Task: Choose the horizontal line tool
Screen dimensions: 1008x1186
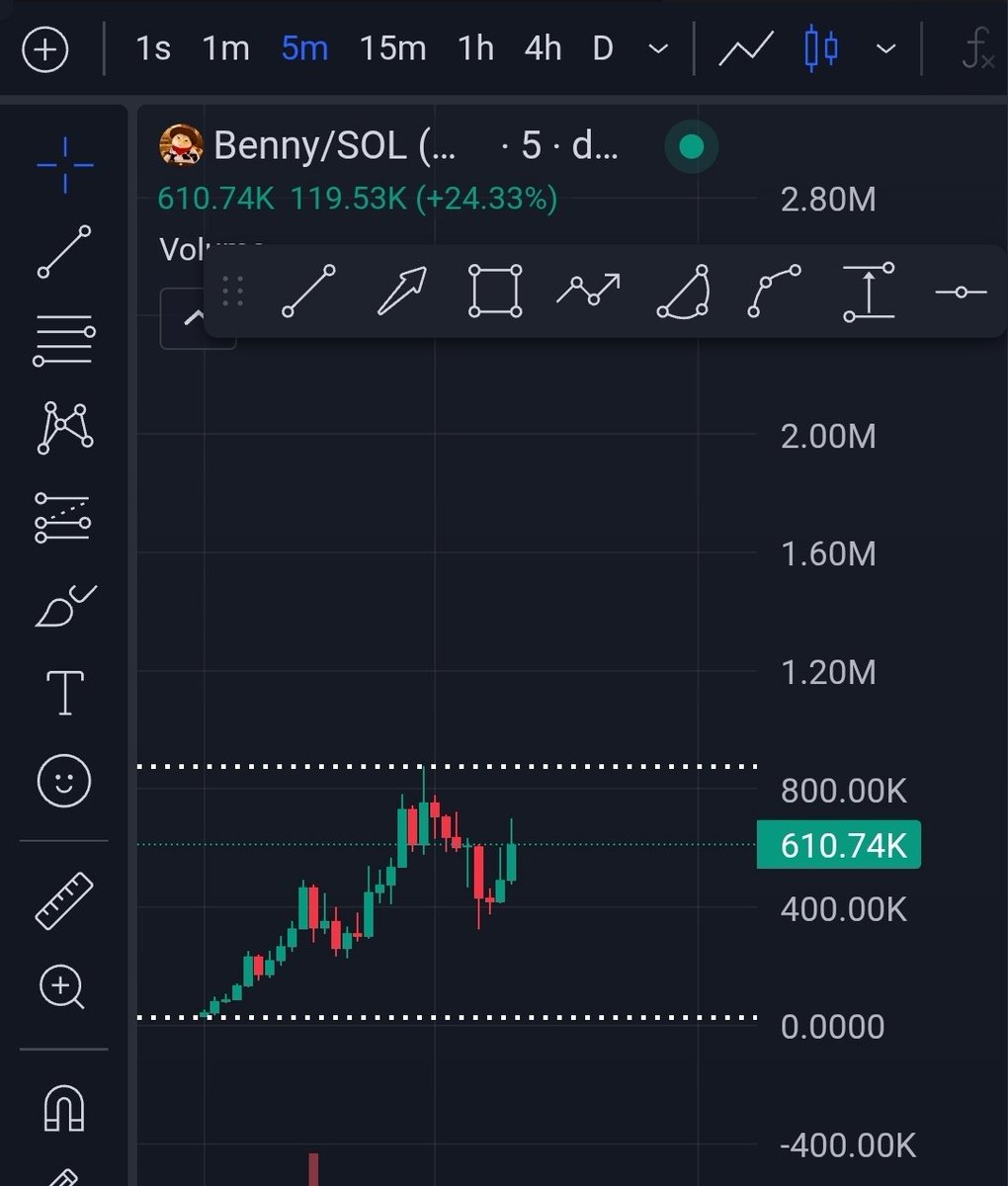Action: (962, 293)
